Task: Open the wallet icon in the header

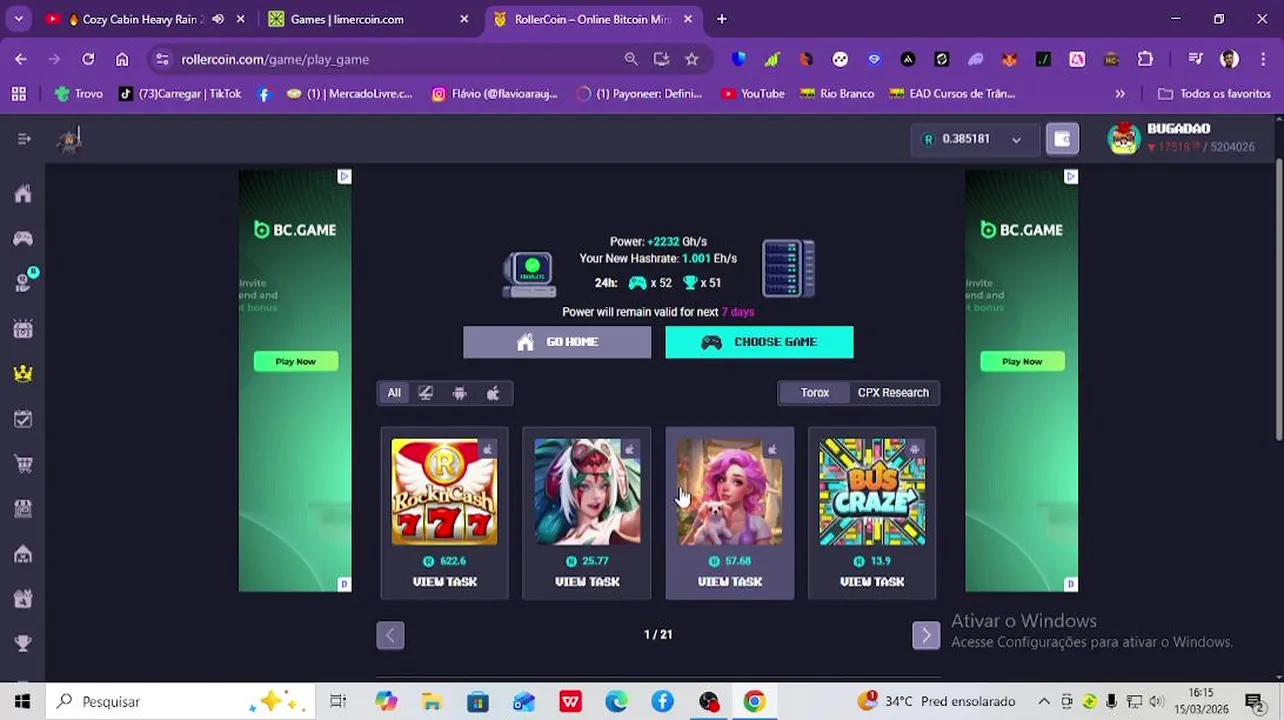Action: click(1062, 139)
